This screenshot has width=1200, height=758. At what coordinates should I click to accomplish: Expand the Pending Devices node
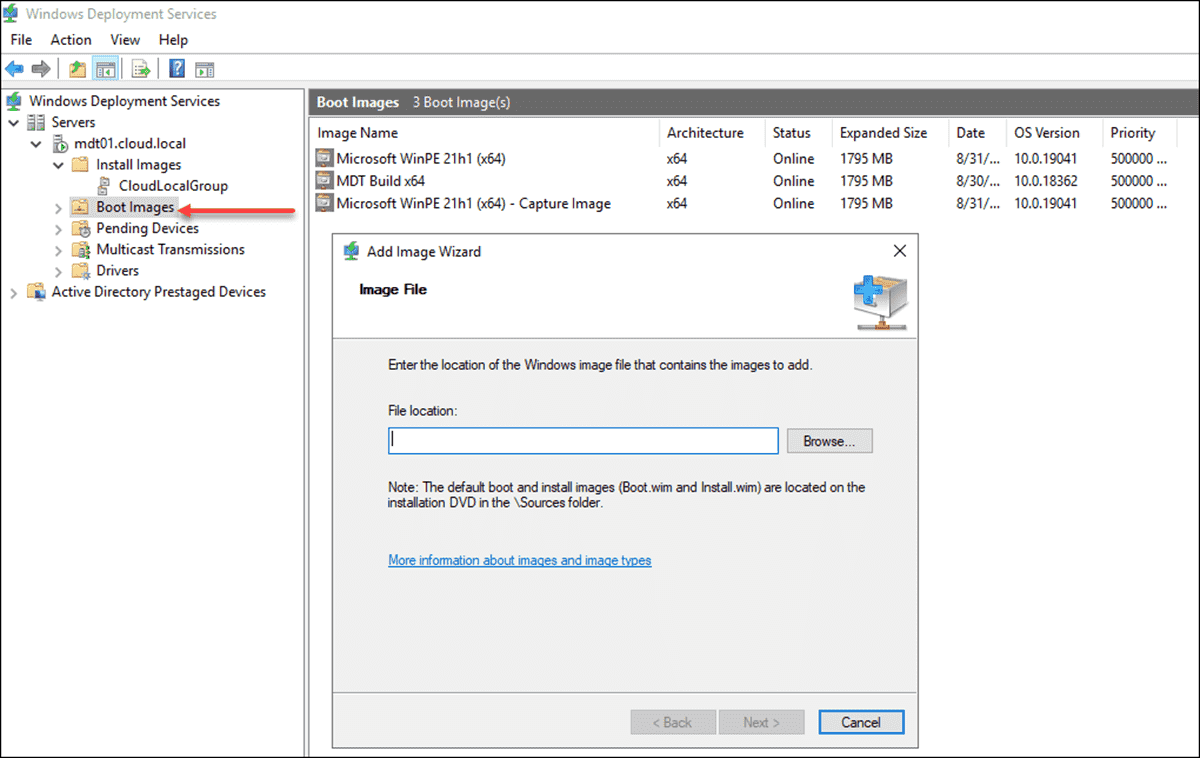[x=58, y=229]
